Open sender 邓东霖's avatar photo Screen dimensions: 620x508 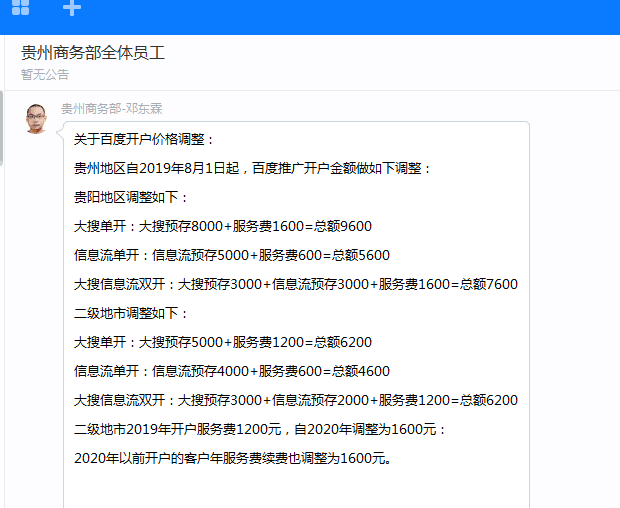36,118
